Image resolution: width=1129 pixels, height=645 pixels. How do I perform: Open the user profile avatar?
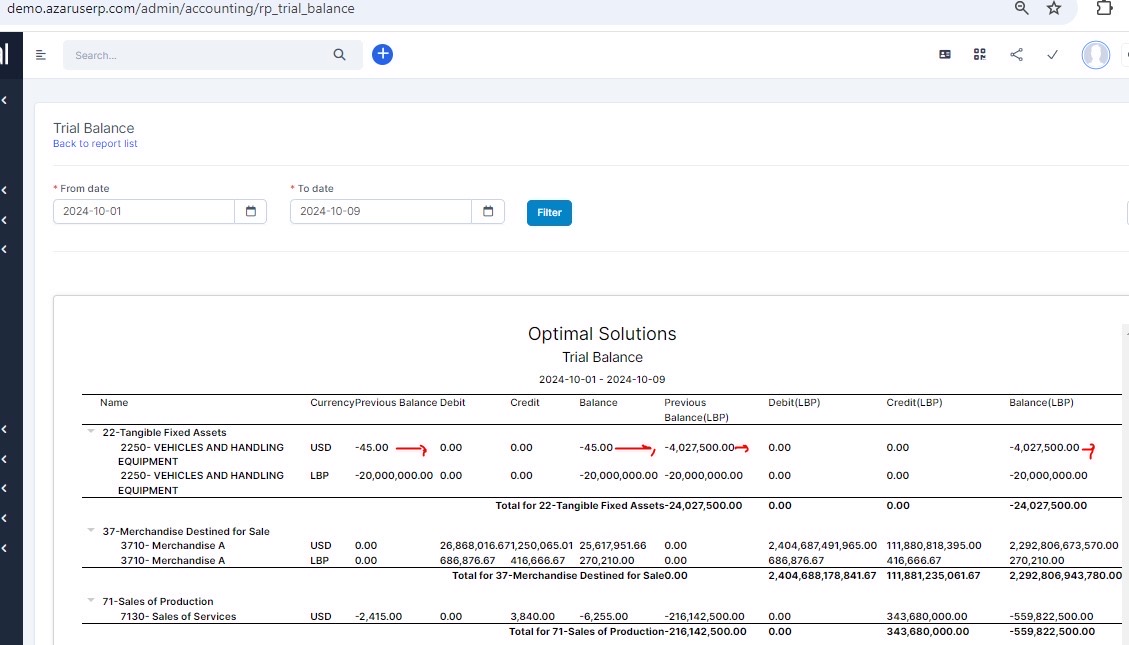tap(1095, 55)
